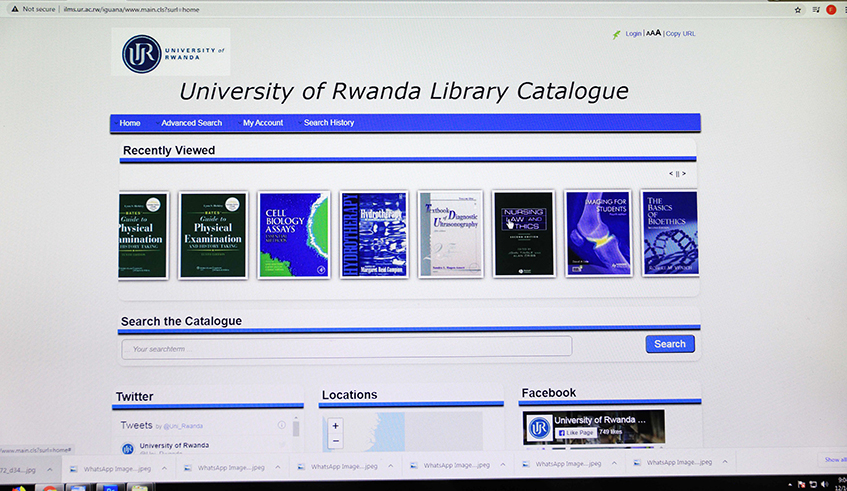The image size is (847, 491).
Task: Bookmark this page with the star icon
Action: pyautogui.click(x=797, y=9)
